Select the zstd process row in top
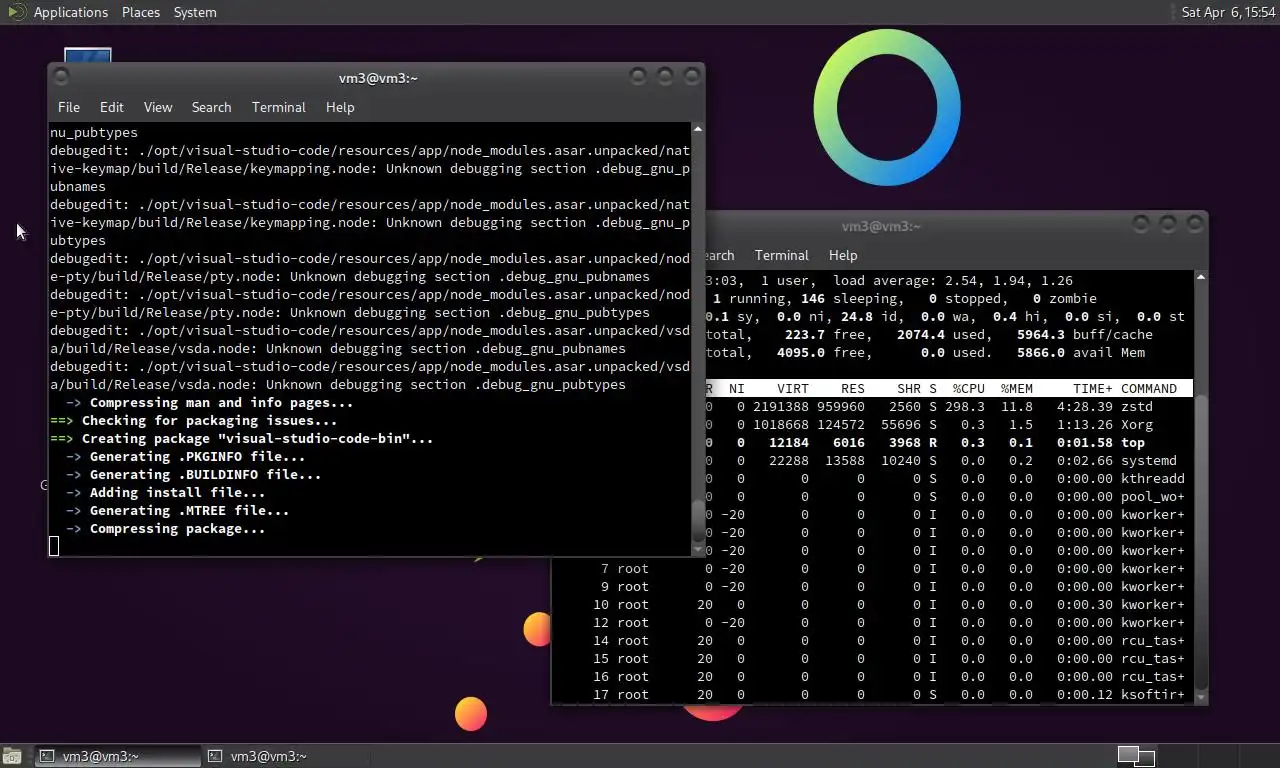Image resolution: width=1280 pixels, height=768 pixels. click(x=948, y=406)
